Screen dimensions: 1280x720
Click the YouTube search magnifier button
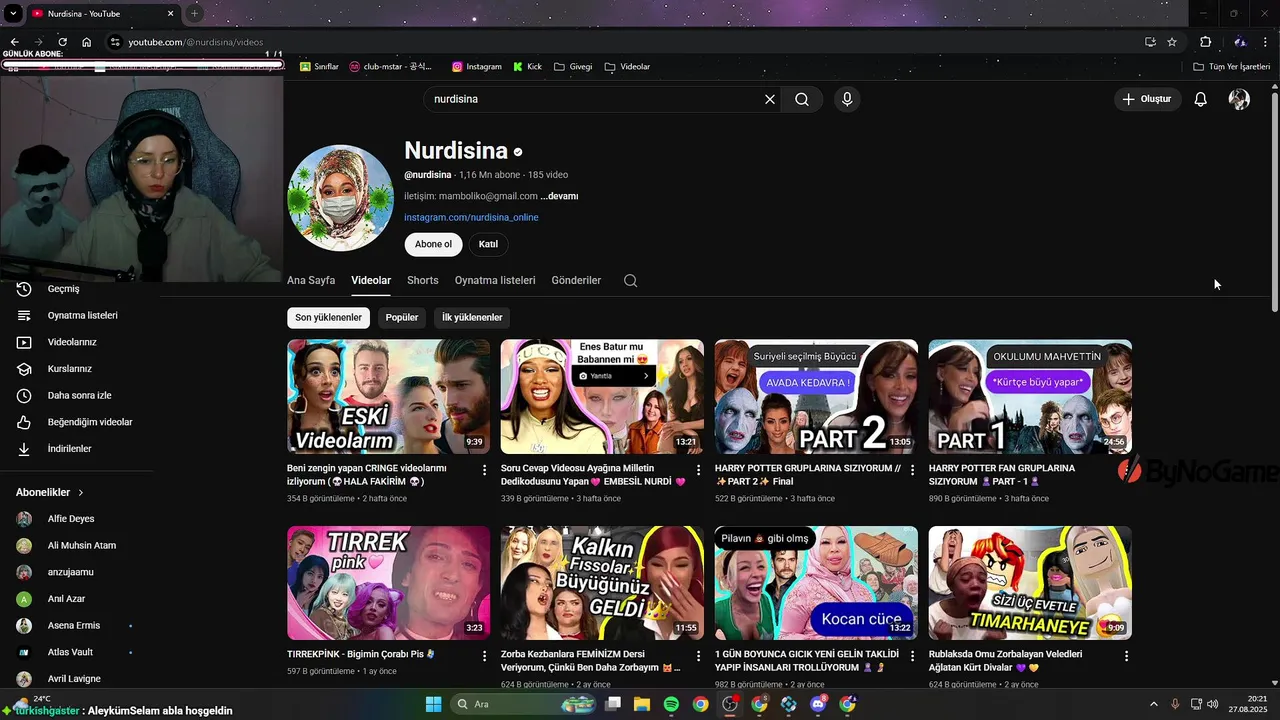click(802, 99)
